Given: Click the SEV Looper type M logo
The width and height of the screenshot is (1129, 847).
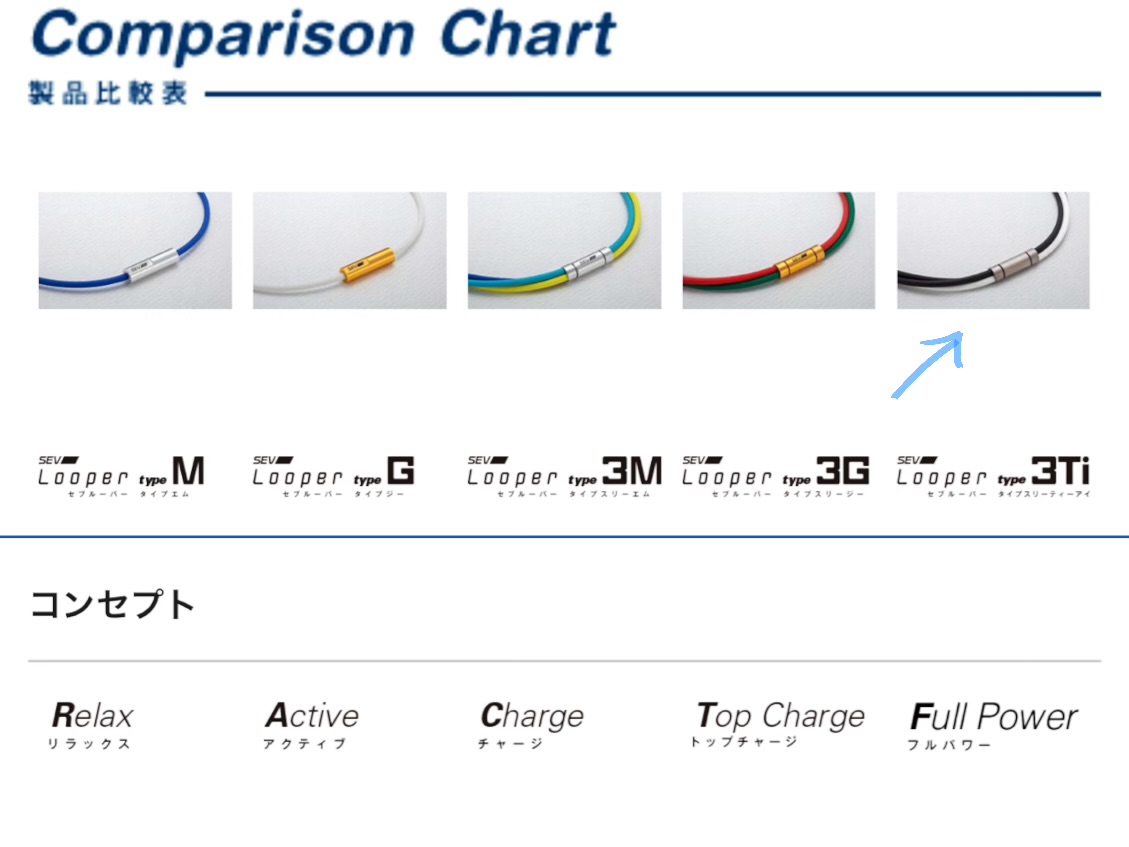Looking at the screenshot, I should click(x=122, y=476).
